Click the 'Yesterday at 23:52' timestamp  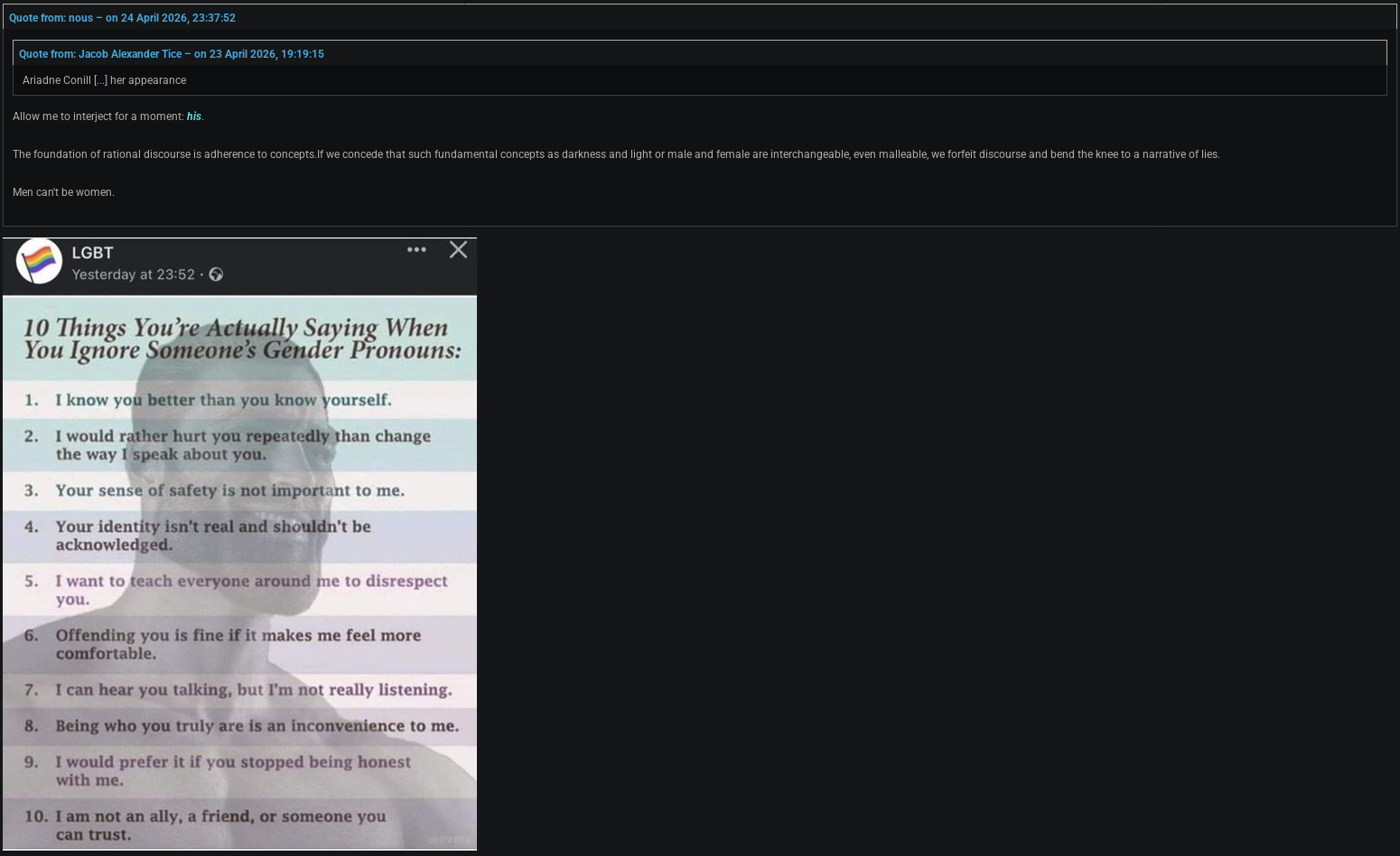[134, 274]
